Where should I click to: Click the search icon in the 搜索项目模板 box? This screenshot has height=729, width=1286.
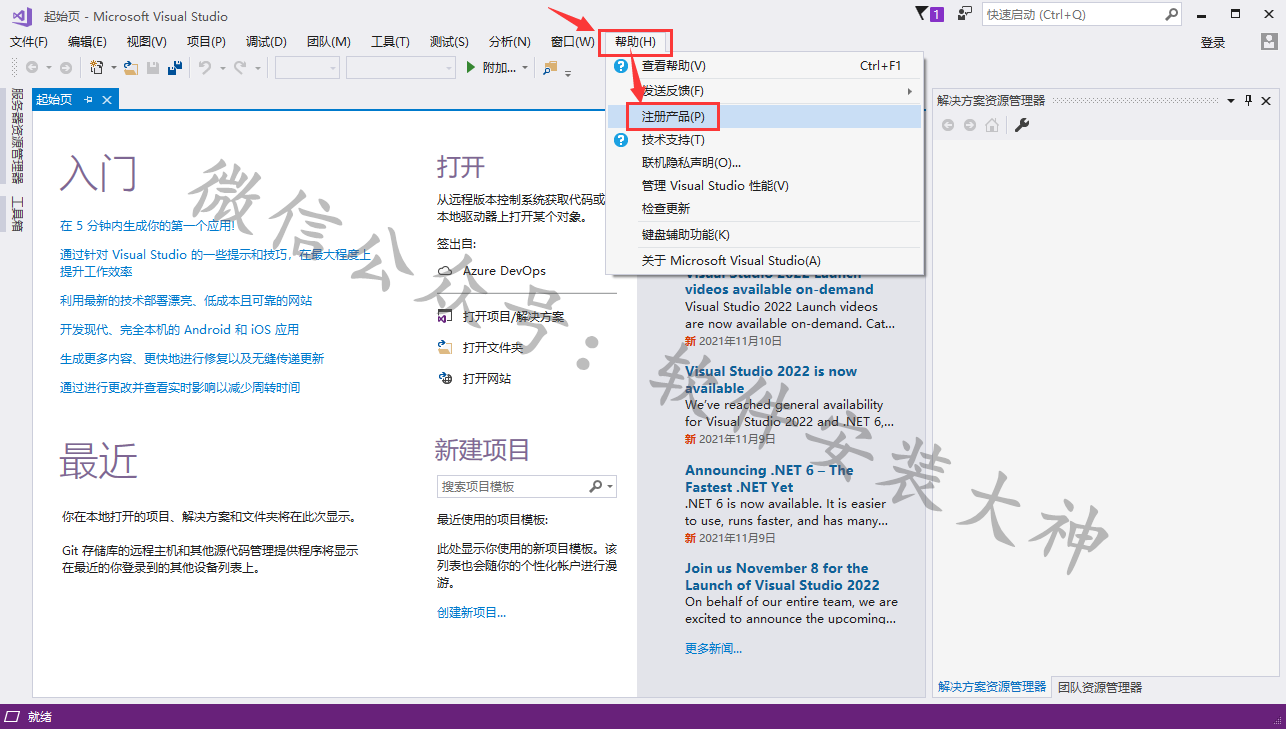tap(595, 486)
